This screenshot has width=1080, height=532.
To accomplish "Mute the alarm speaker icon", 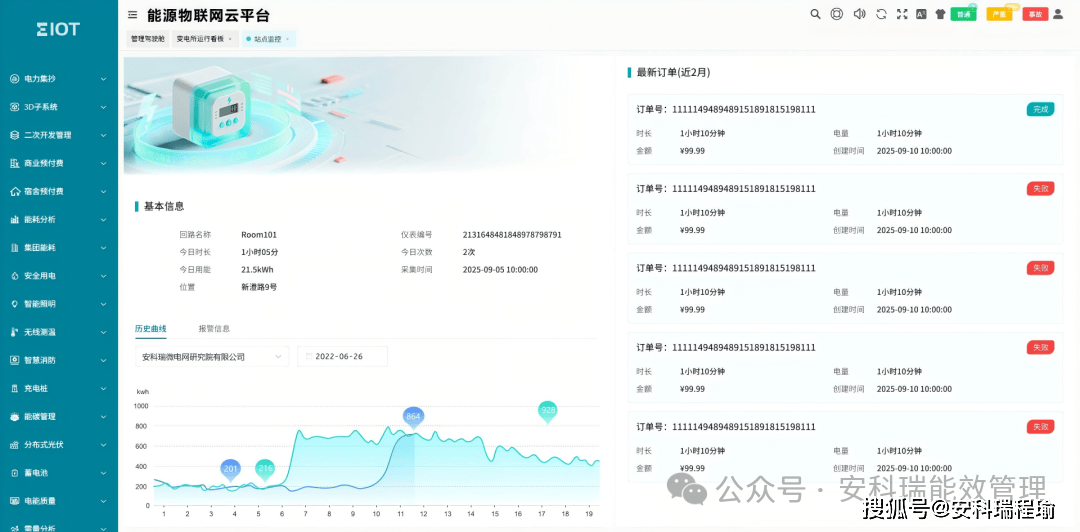I will click(859, 14).
